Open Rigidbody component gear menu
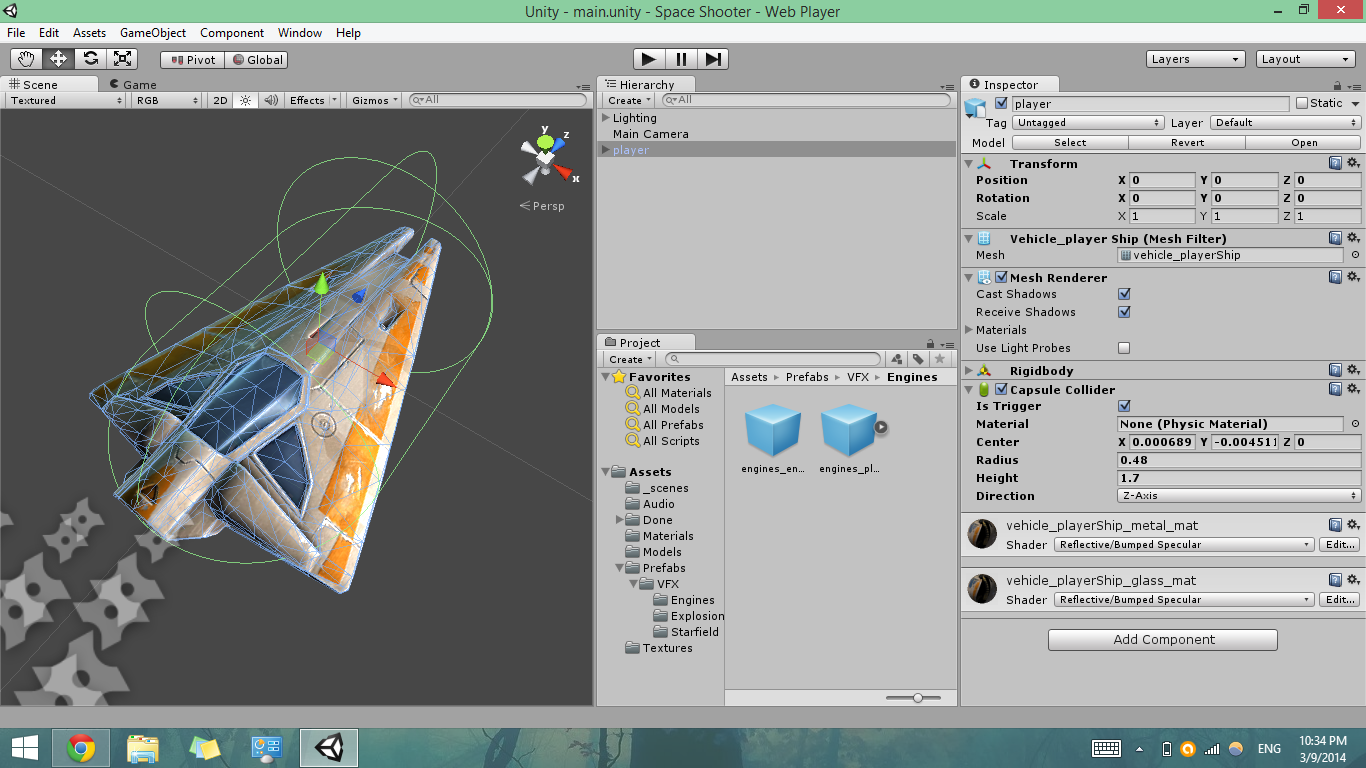This screenshot has width=1366, height=768. click(1353, 370)
